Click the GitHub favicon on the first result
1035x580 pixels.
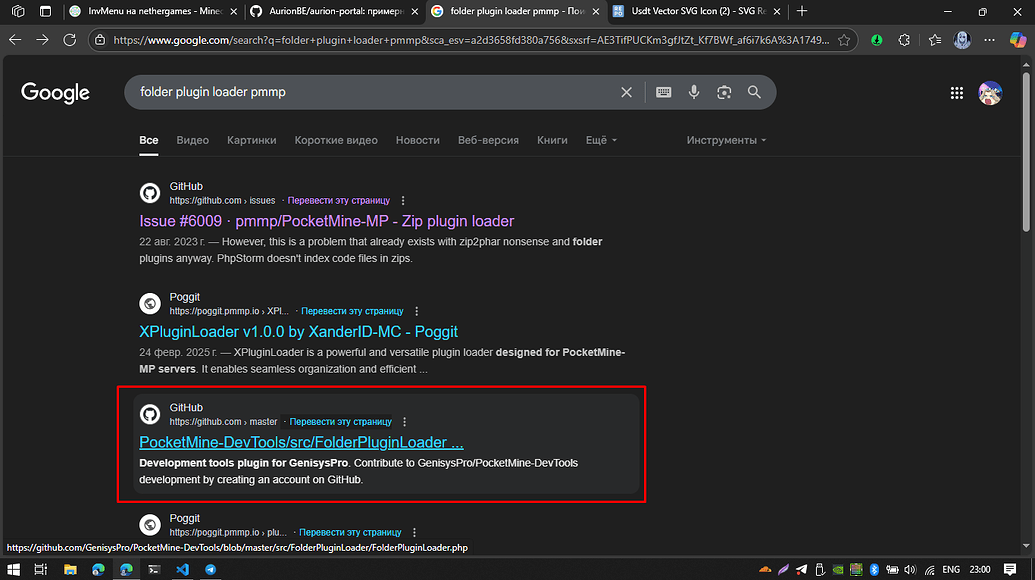click(150, 192)
